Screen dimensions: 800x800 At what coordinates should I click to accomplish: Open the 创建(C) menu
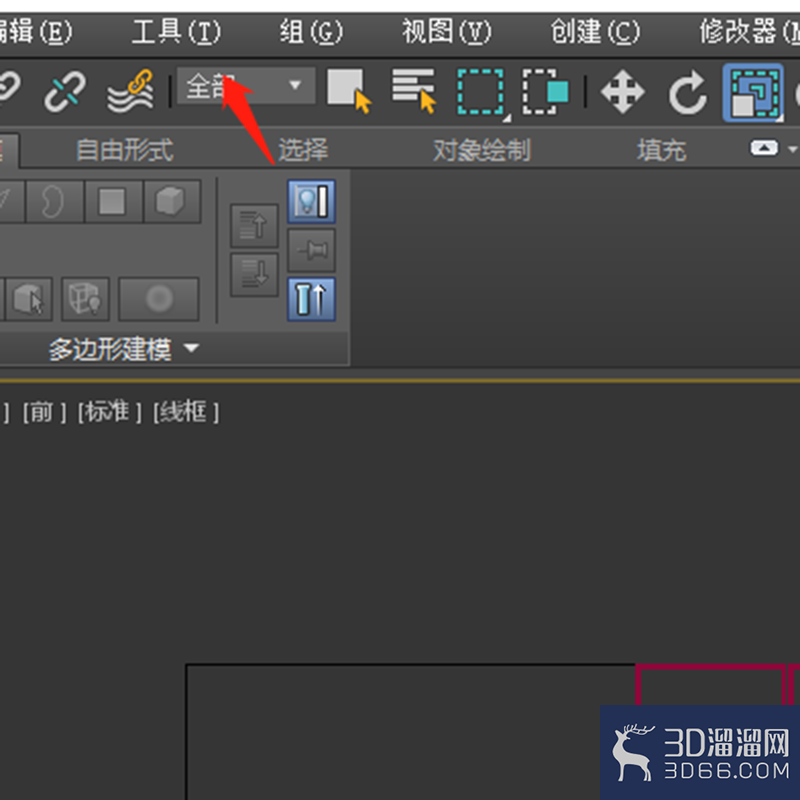pos(595,32)
